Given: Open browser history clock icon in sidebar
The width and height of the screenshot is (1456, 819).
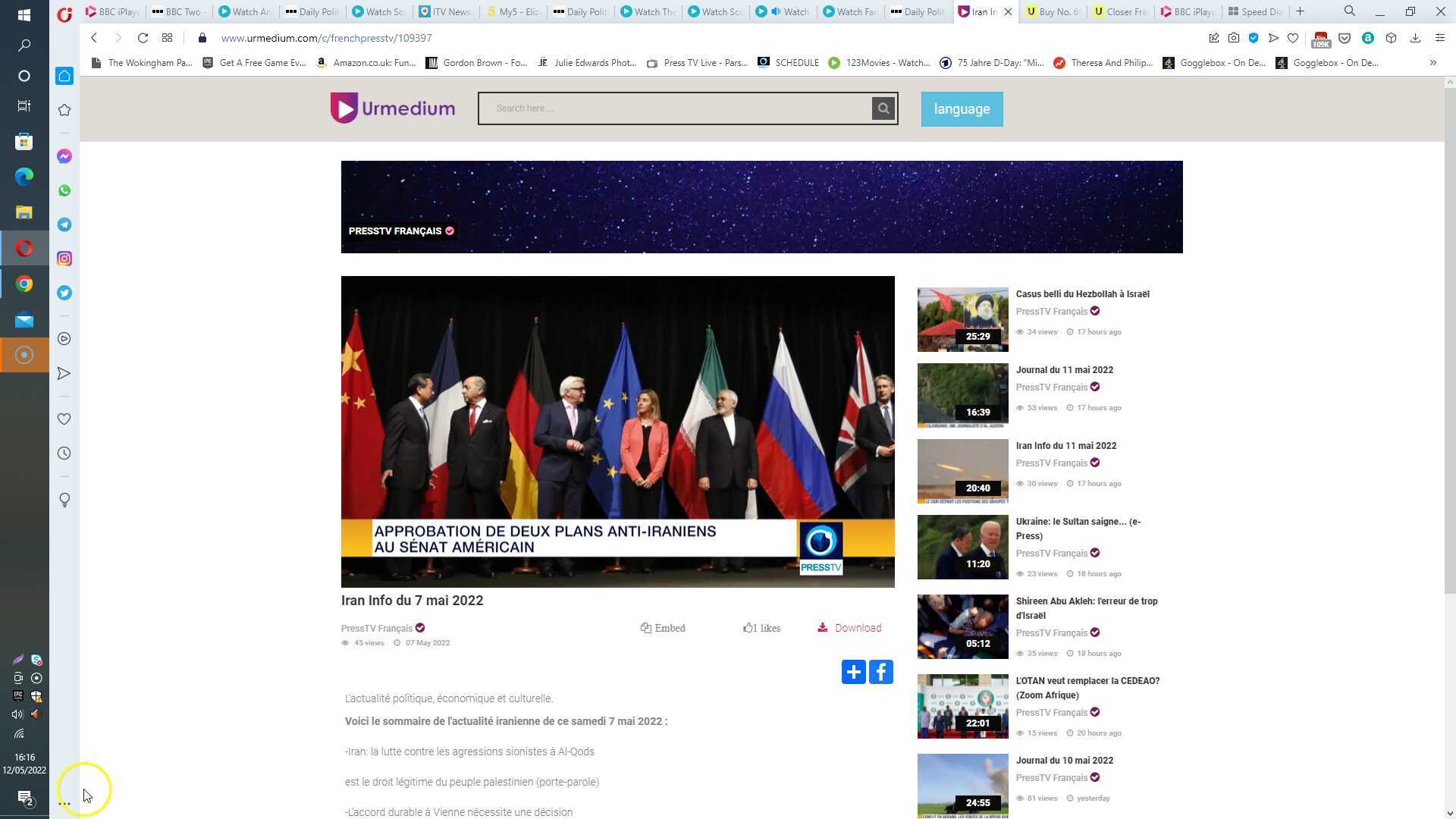Looking at the screenshot, I should (64, 453).
